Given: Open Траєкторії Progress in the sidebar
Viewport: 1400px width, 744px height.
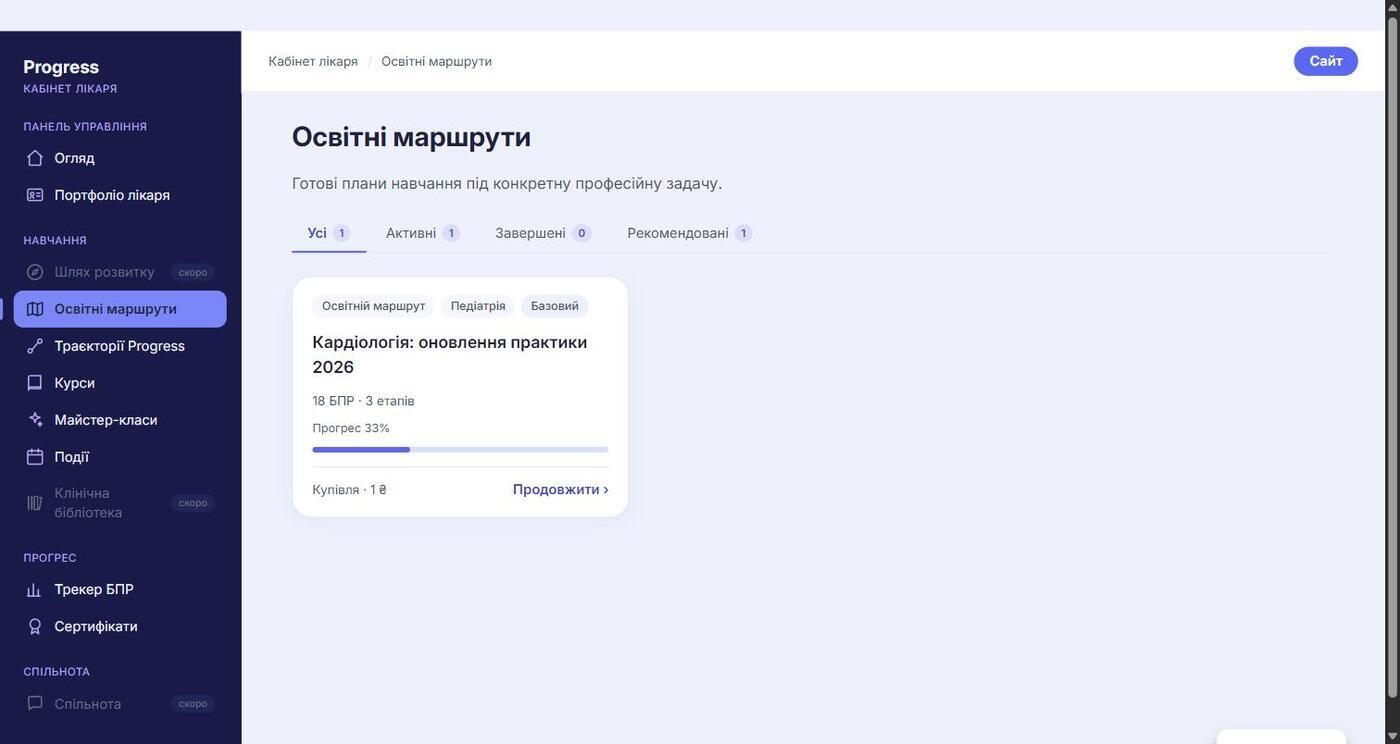Looking at the screenshot, I should point(120,346).
